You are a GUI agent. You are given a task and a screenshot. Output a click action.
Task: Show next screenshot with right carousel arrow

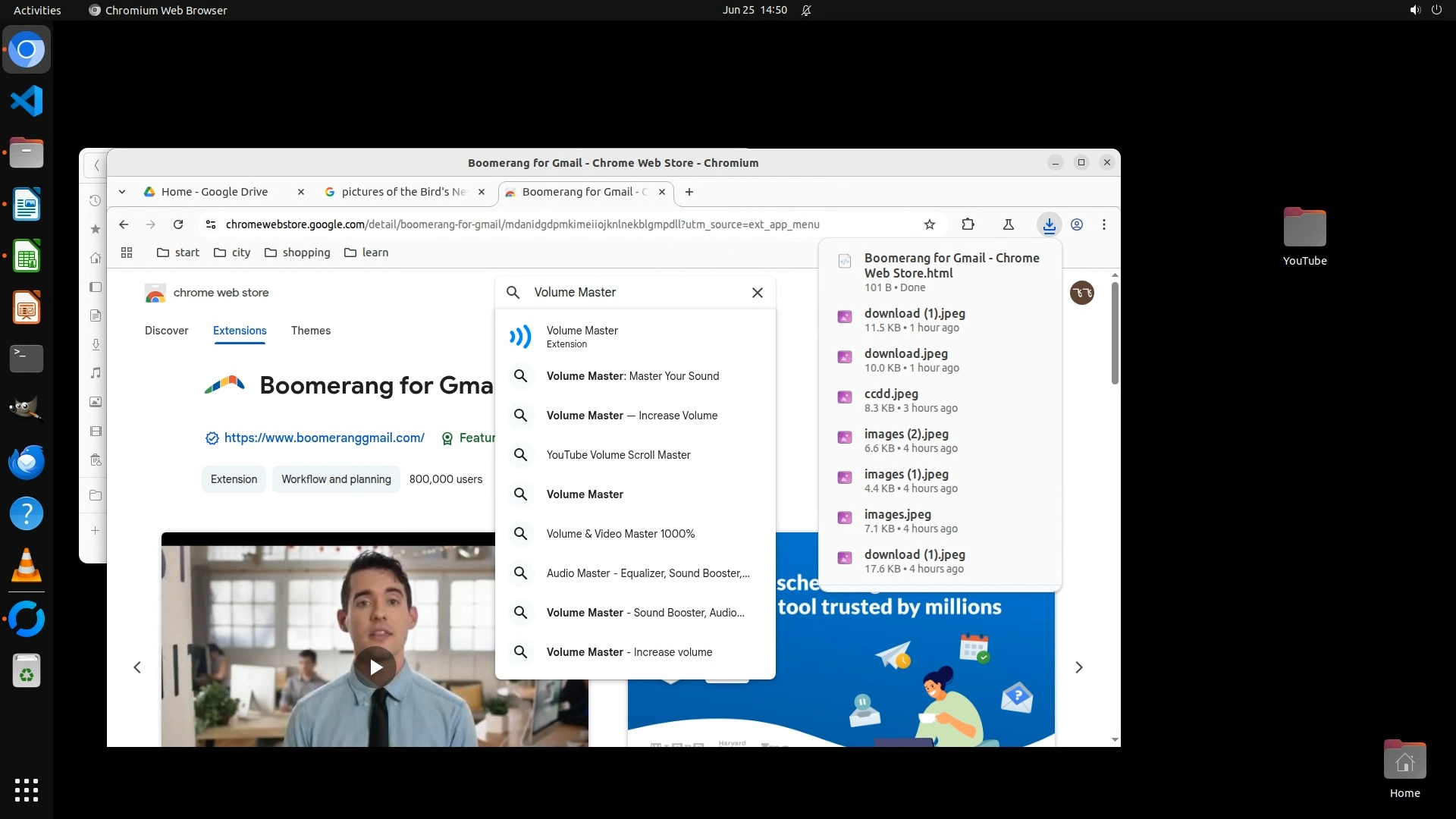pos(1078,667)
